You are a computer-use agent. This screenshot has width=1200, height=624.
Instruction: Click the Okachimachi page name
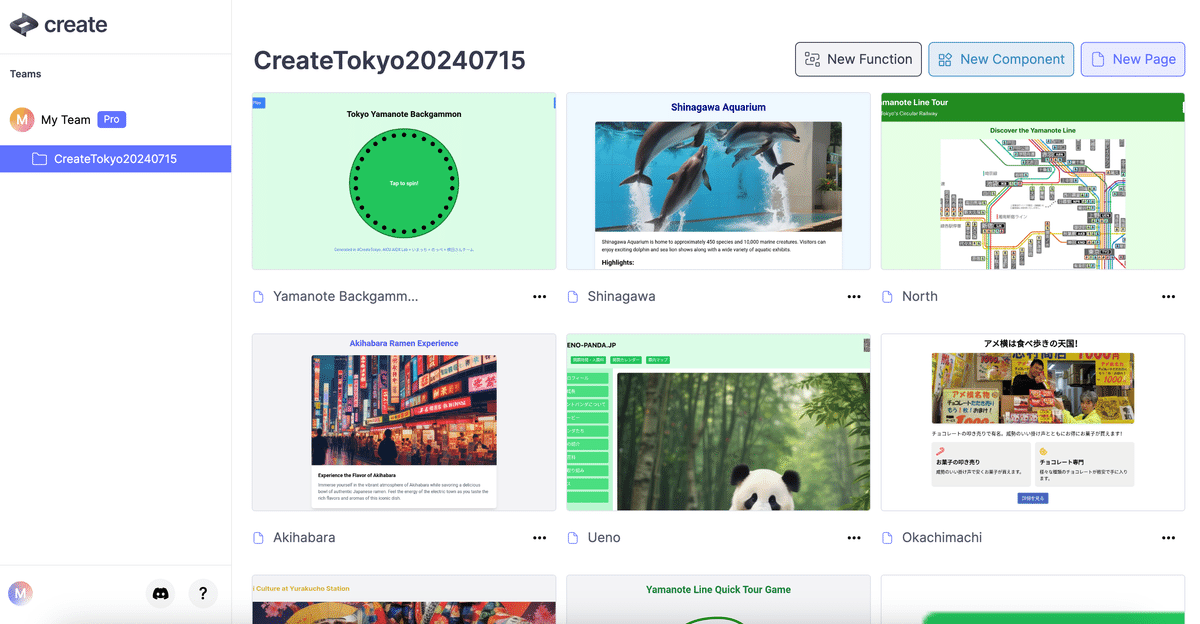[x=942, y=538]
